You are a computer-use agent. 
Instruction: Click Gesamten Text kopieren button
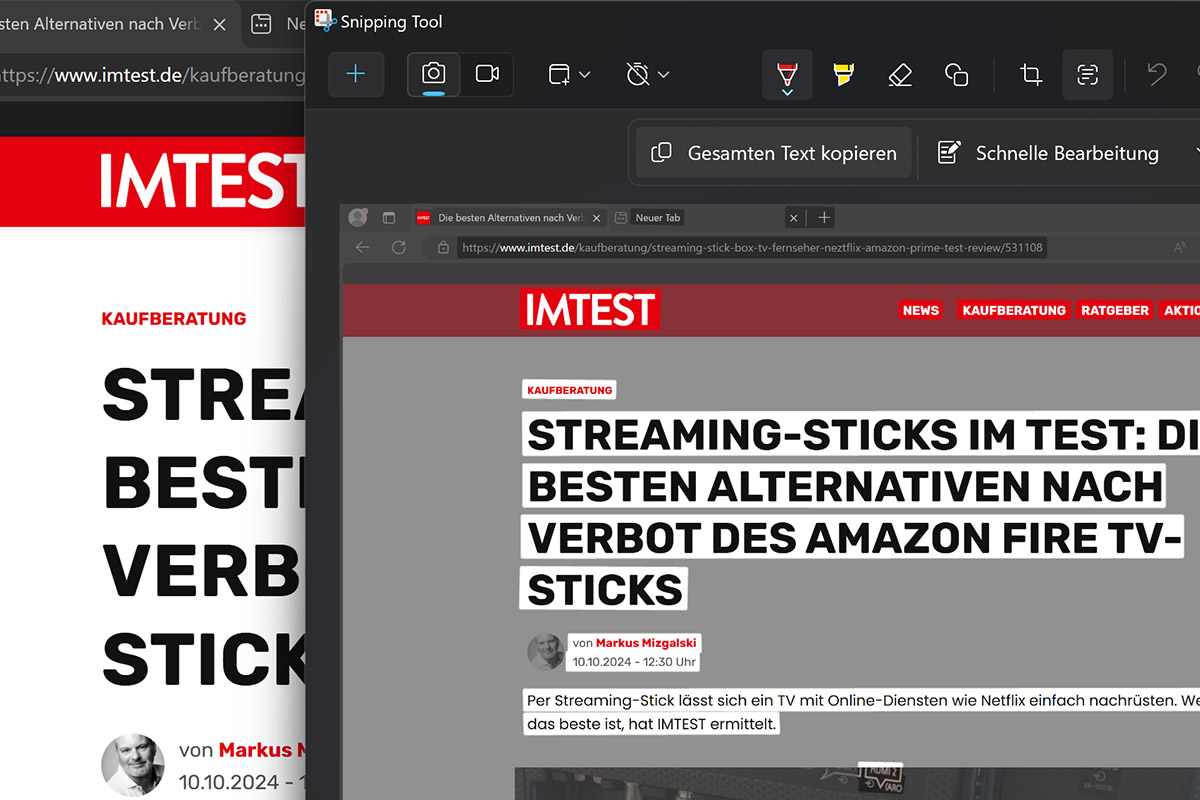(774, 153)
